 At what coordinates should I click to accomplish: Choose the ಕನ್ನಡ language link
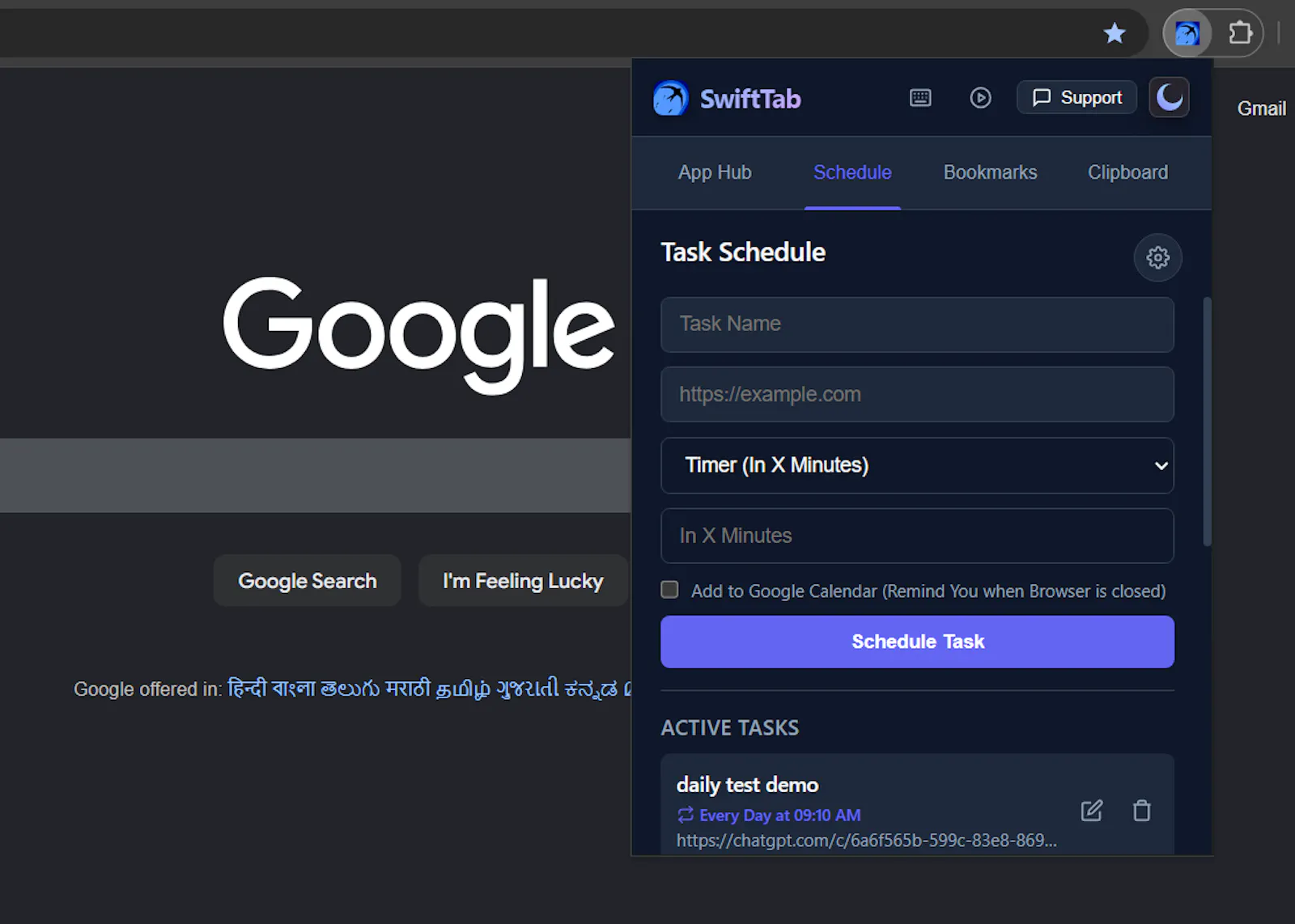[591, 689]
